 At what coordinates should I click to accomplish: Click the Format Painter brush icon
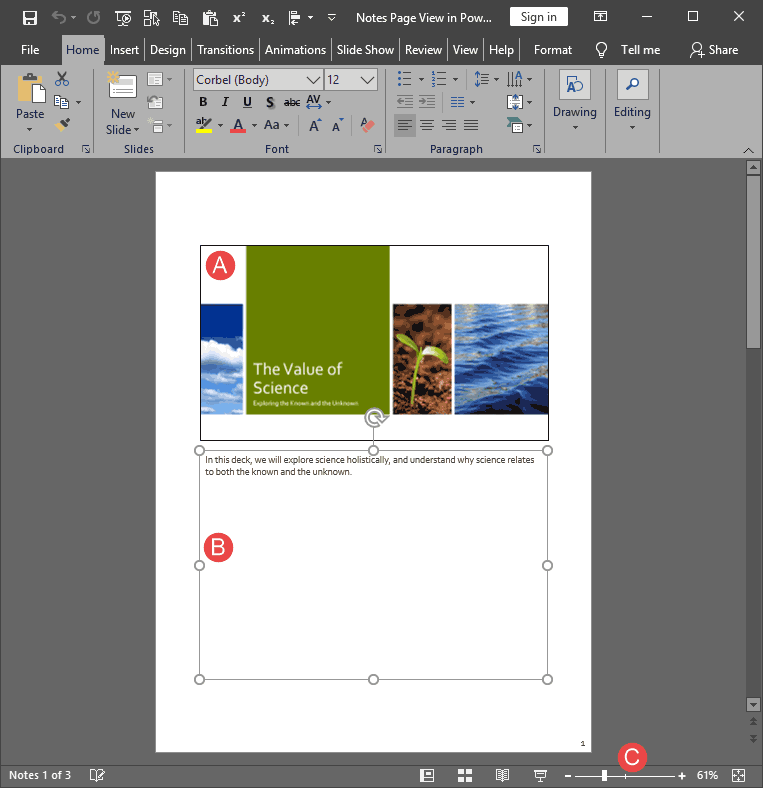tap(62, 125)
